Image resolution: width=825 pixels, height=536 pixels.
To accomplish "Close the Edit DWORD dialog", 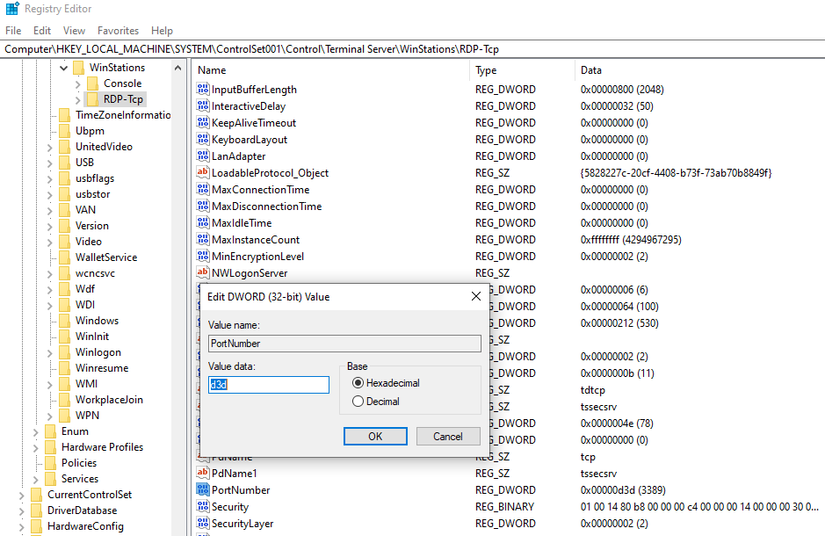I will (x=476, y=296).
